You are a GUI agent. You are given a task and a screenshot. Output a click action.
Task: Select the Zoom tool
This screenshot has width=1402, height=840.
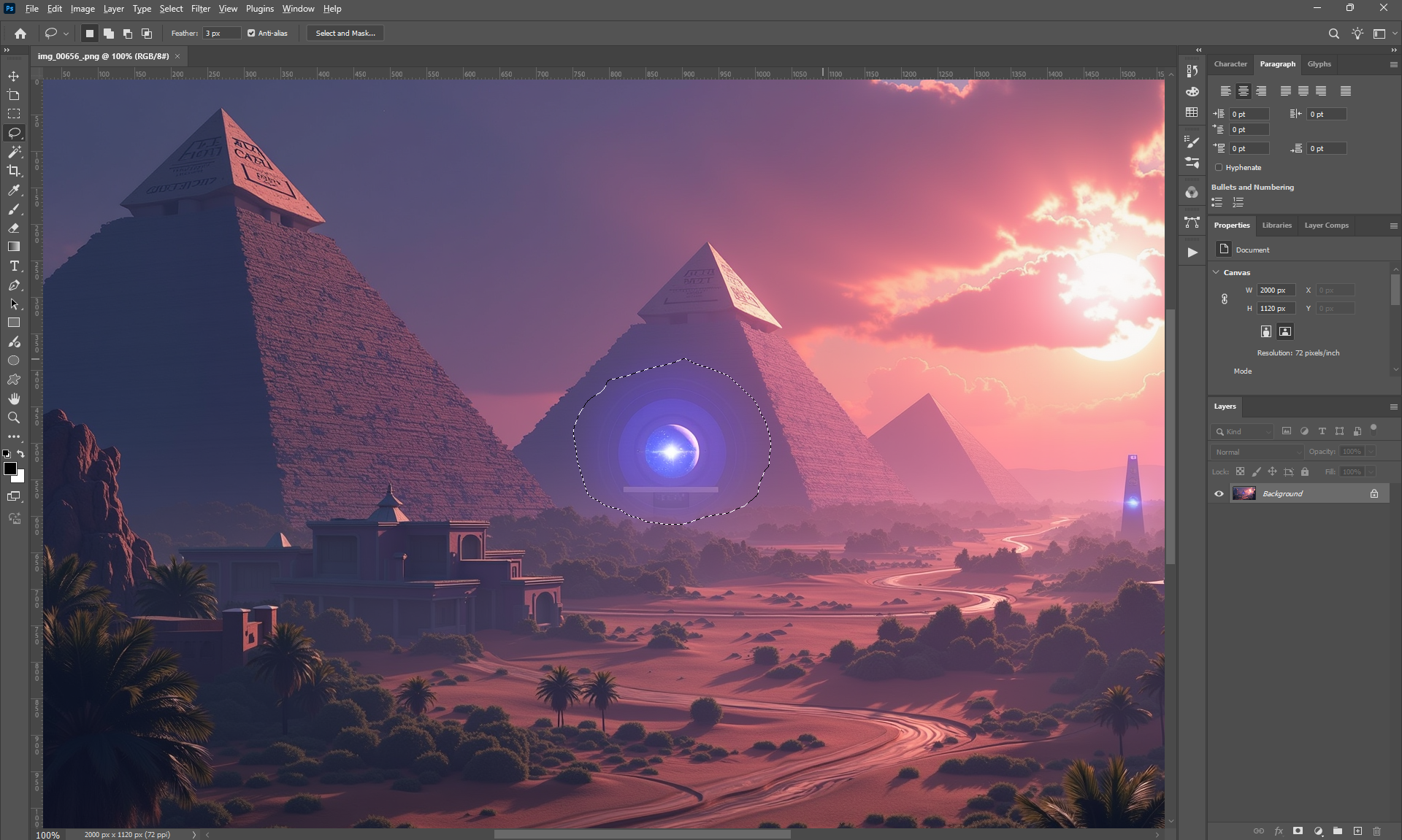click(x=14, y=418)
